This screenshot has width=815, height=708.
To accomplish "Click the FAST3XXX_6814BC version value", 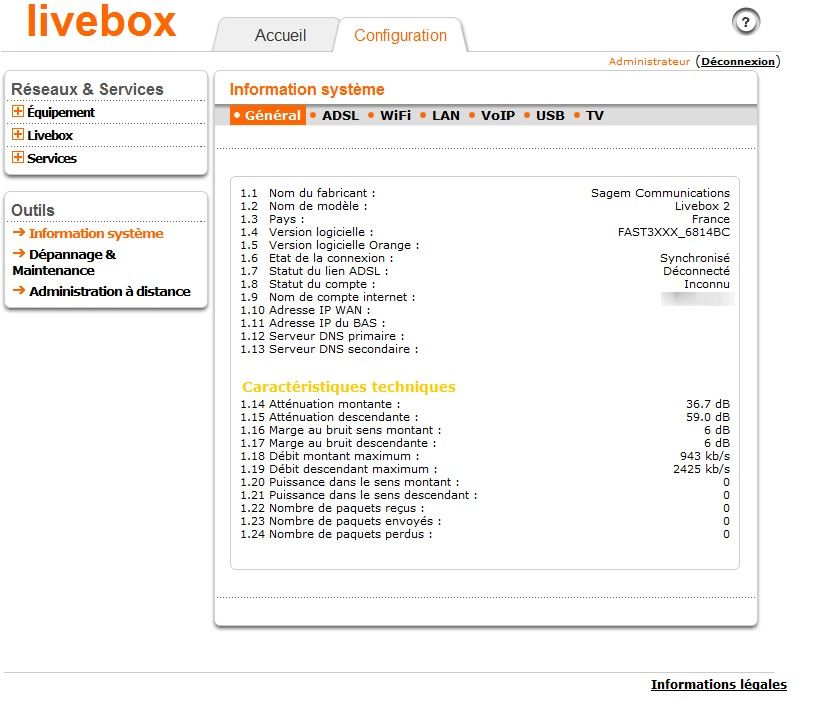I will (674, 232).
